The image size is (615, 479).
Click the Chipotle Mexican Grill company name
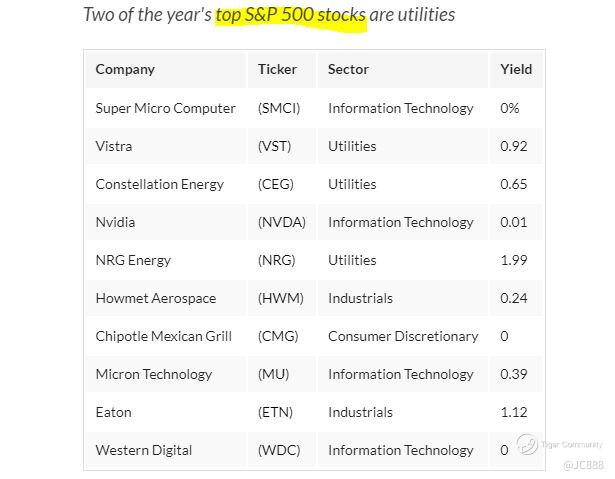[163, 336]
